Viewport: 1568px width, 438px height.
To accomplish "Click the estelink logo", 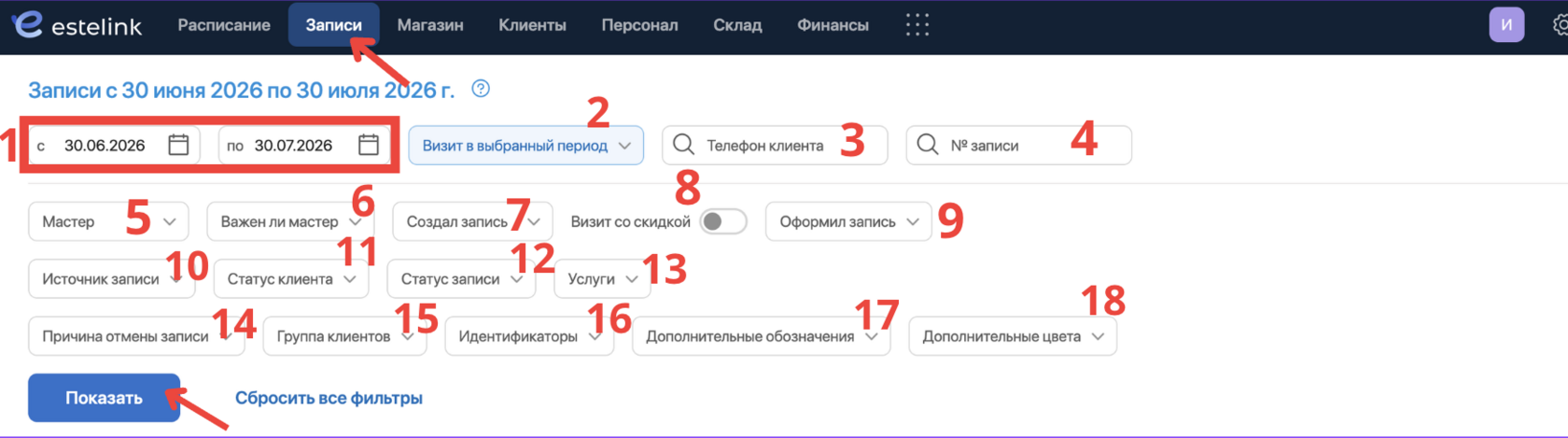I will (x=78, y=25).
